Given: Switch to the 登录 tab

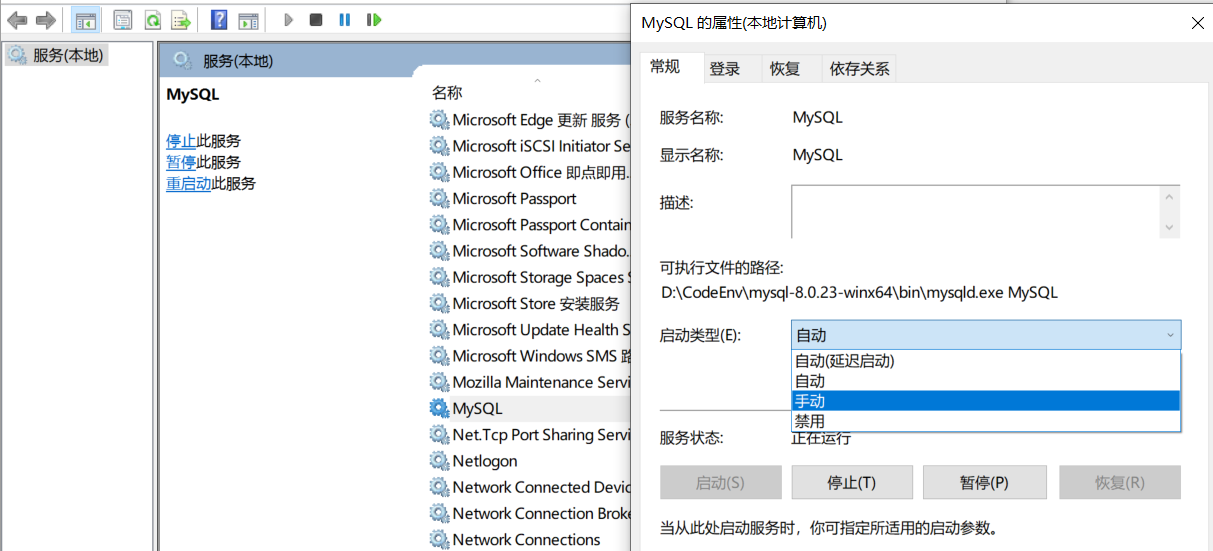Looking at the screenshot, I should coord(725,69).
